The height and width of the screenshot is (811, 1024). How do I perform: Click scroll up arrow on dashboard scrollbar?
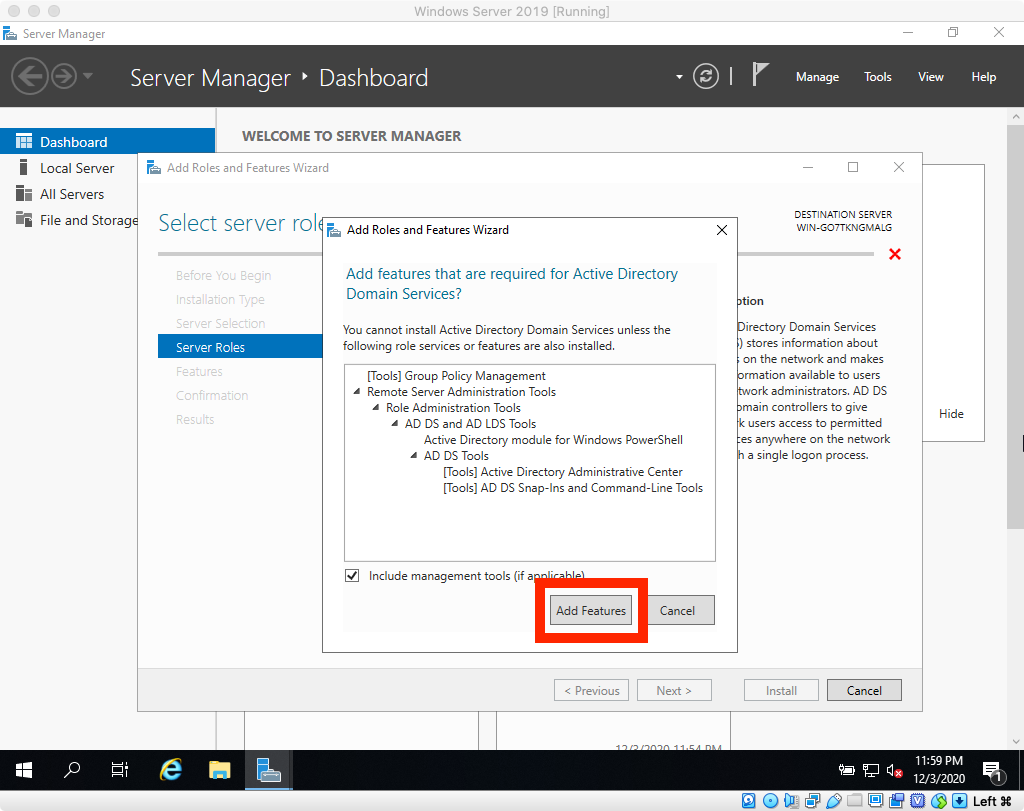[x=1016, y=116]
